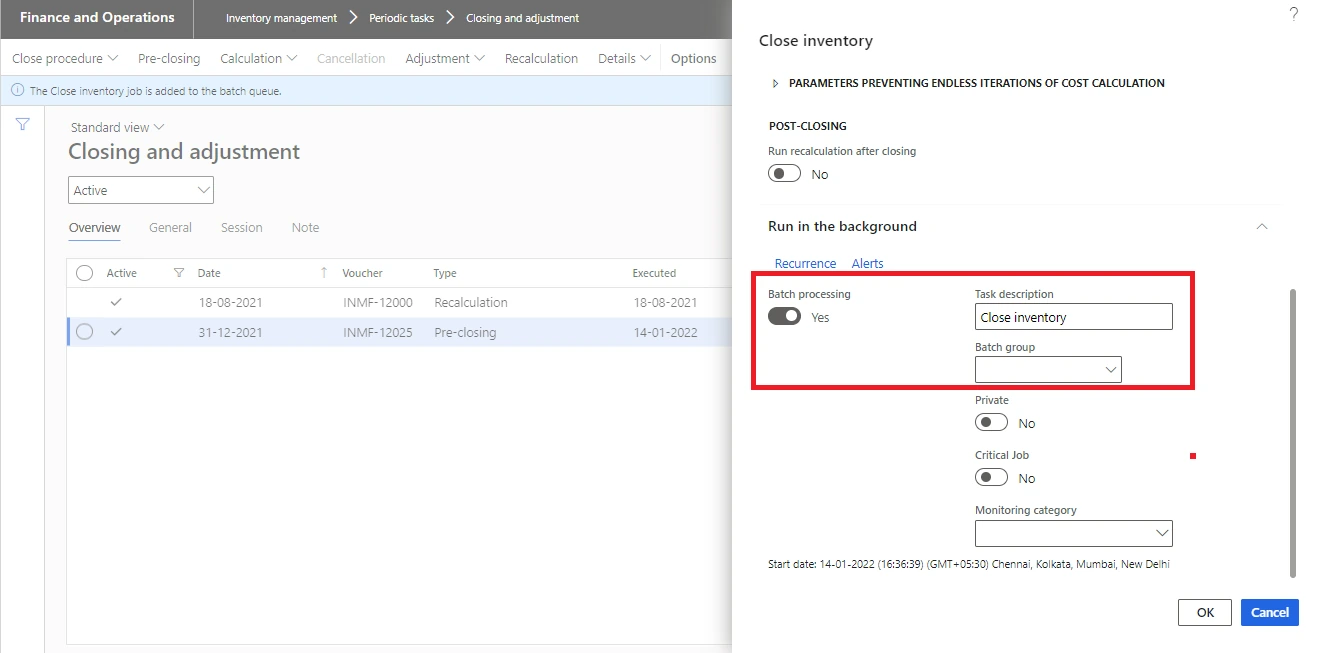Go to Periodic tasks breadcrumb

402,18
